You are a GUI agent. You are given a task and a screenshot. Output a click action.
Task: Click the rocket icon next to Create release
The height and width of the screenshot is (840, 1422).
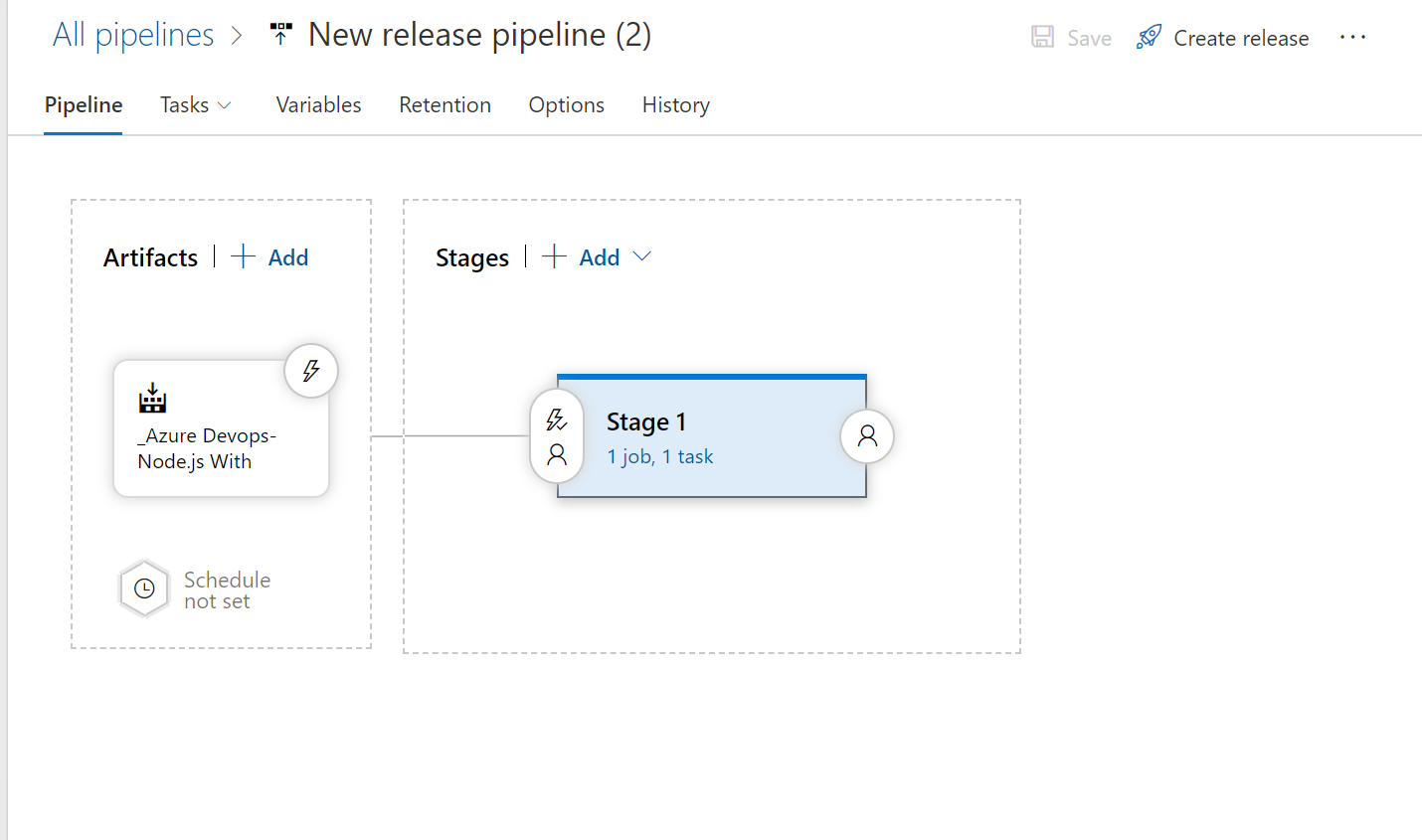point(1149,37)
